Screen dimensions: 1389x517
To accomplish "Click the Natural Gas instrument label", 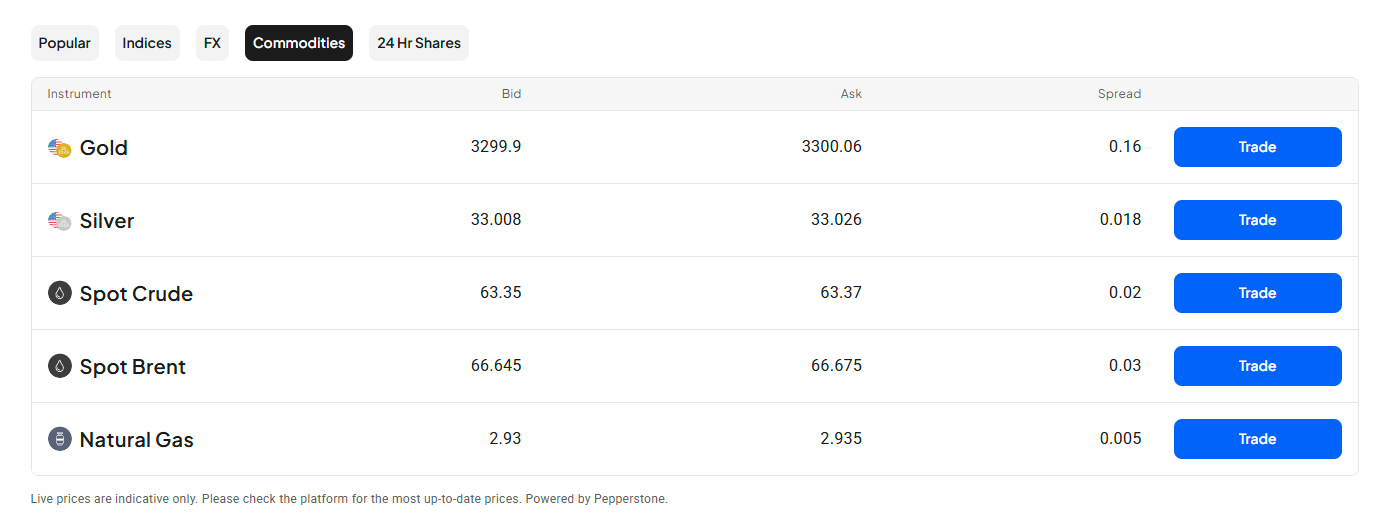I will pyautogui.click(x=137, y=440).
